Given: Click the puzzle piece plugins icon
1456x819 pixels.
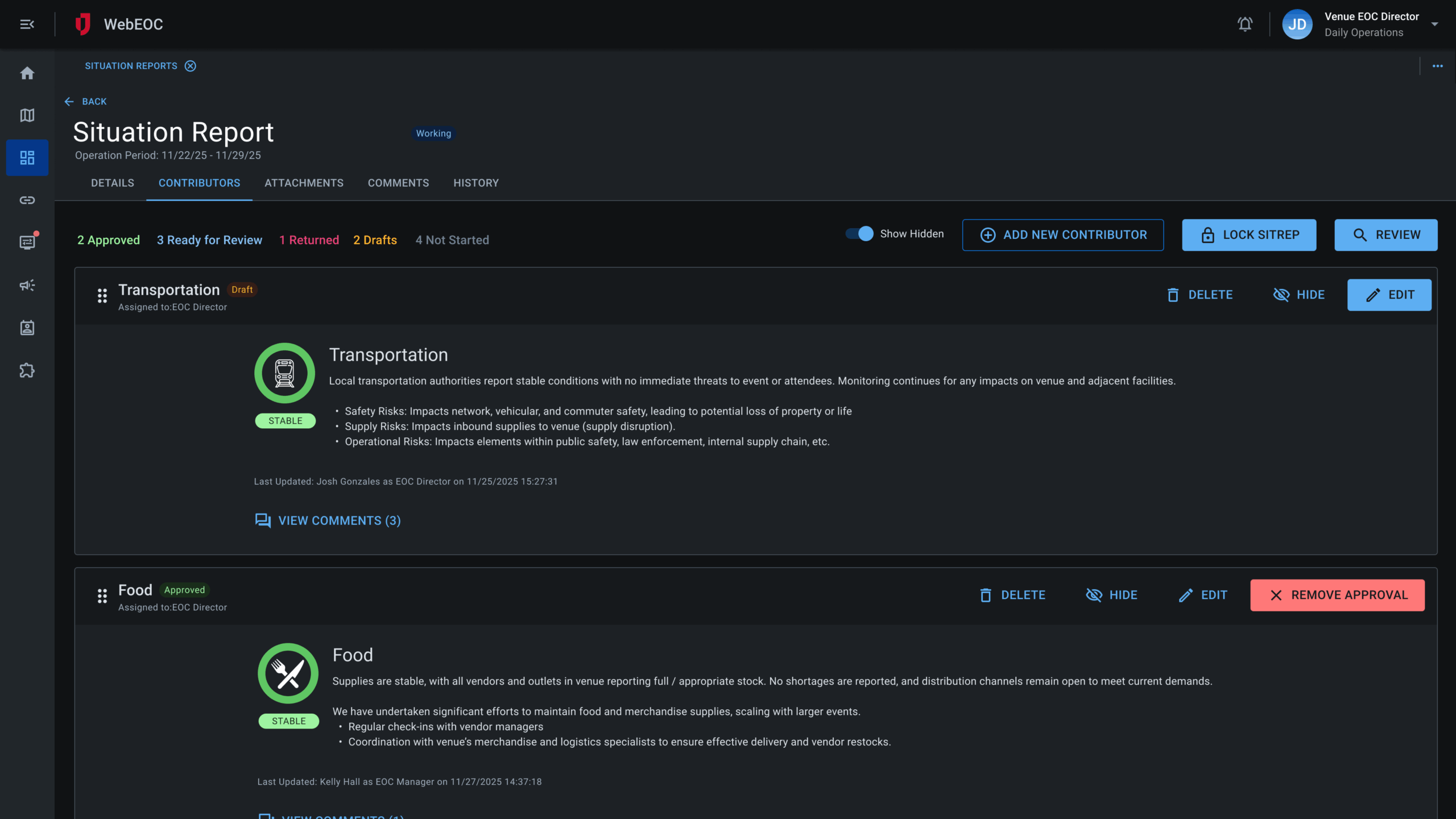Looking at the screenshot, I should point(27,371).
